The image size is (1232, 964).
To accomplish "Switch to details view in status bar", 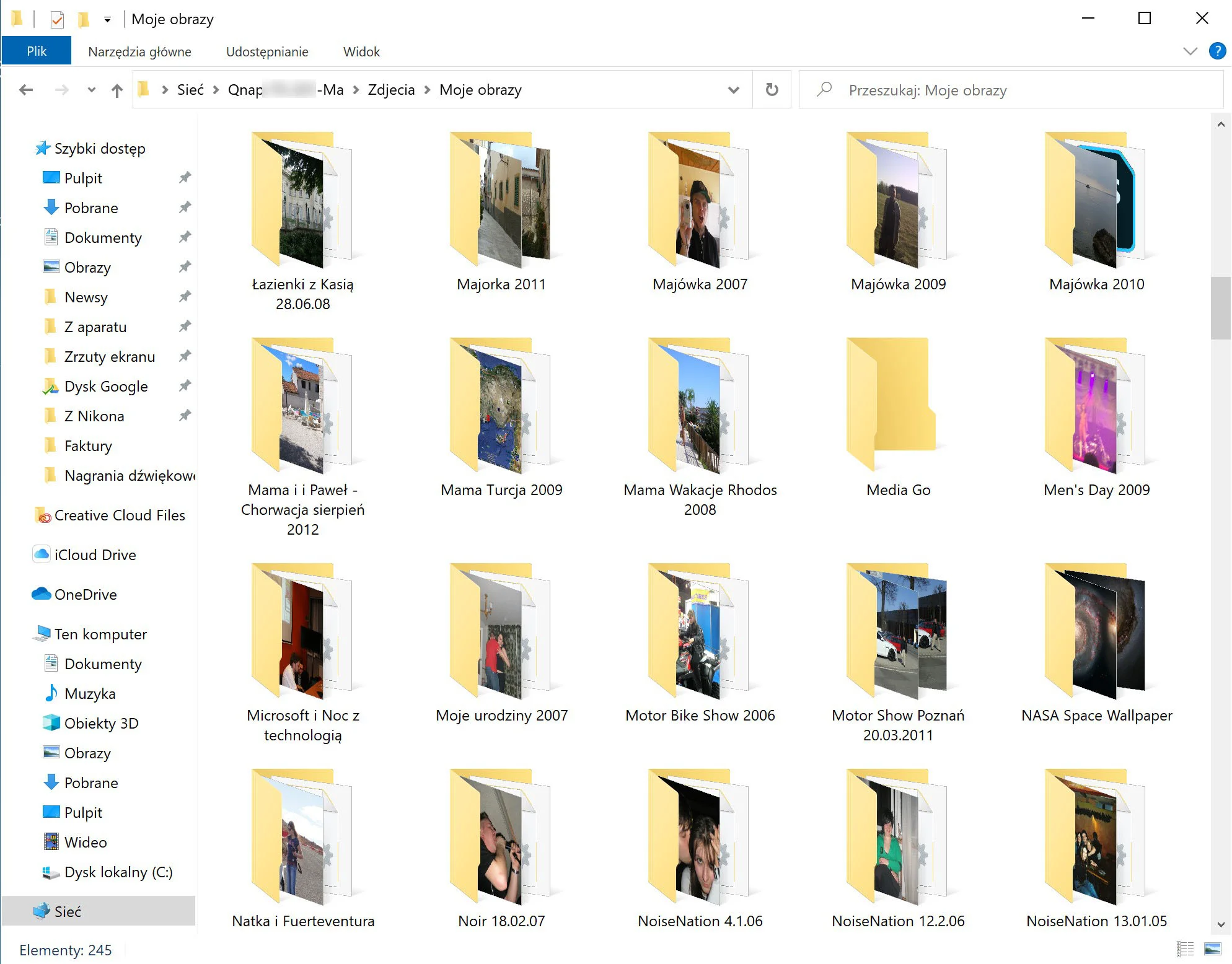I will pos(1185,949).
